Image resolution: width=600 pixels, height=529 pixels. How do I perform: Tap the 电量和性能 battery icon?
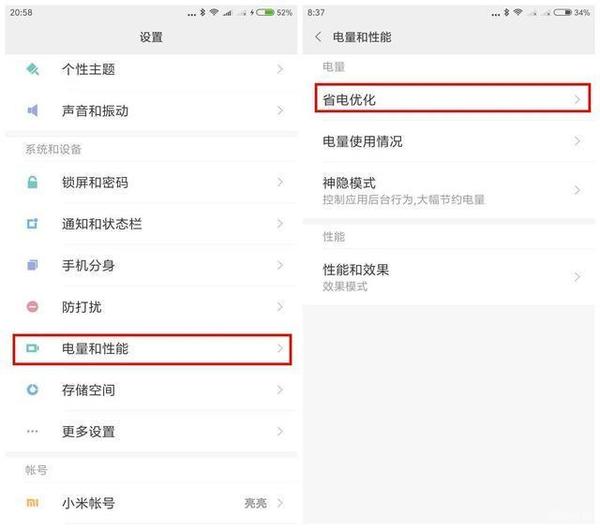pyautogui.click(x=33, y=348)
